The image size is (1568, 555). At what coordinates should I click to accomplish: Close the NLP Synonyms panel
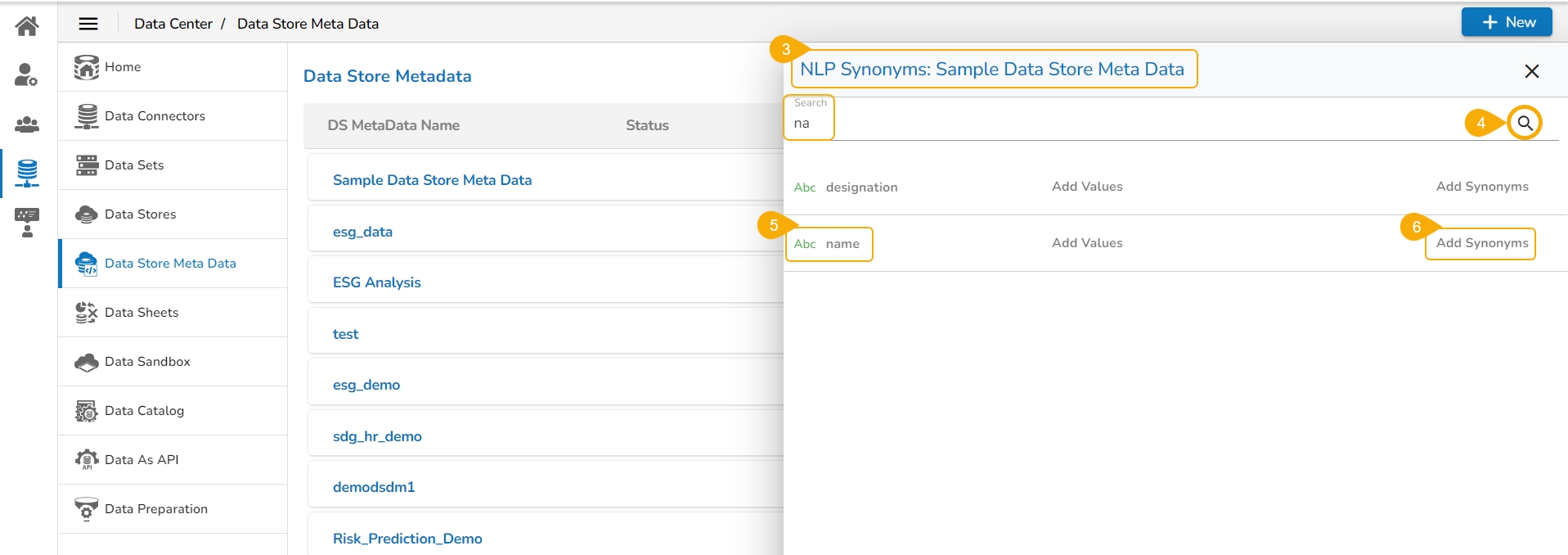click(x=1532, y=71)
